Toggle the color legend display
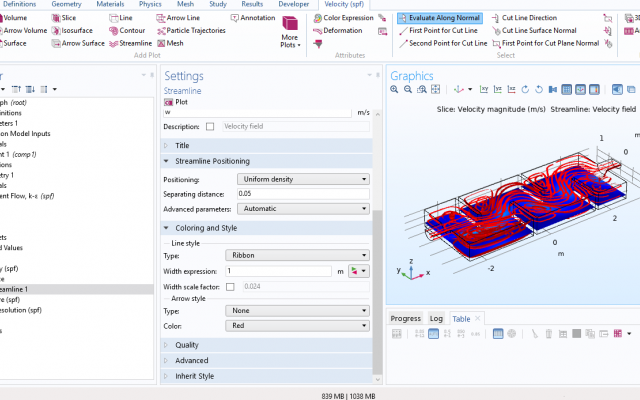Screen dimensions: 640x400 (594, 89)
